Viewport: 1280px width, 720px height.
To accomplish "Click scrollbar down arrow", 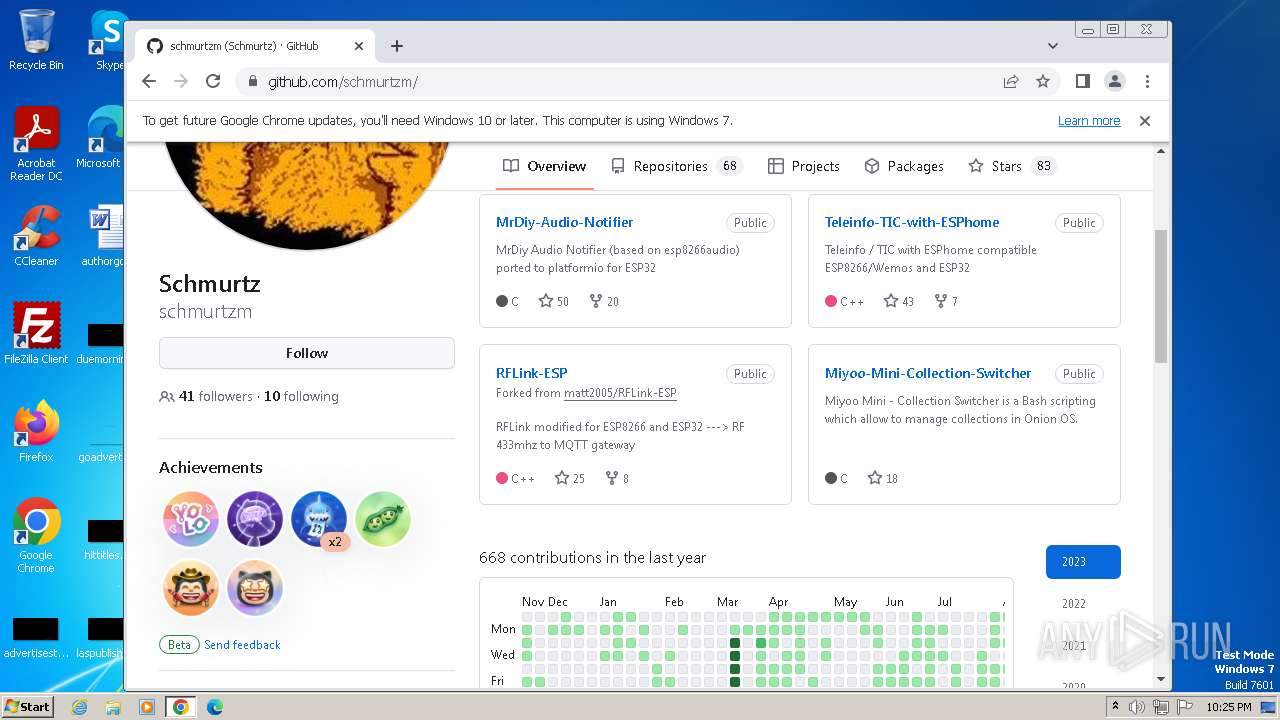I will 1161,679.
